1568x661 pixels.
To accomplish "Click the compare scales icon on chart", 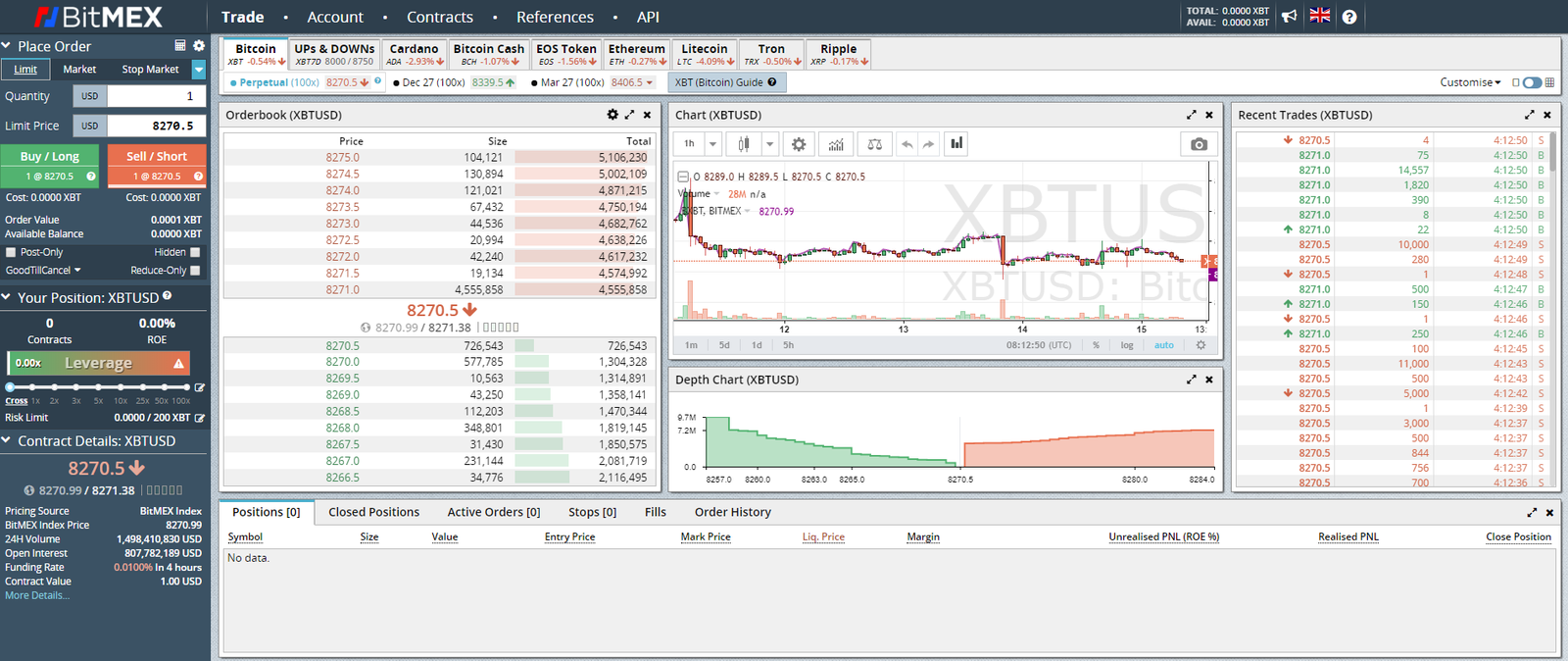I will click(875, 144).
